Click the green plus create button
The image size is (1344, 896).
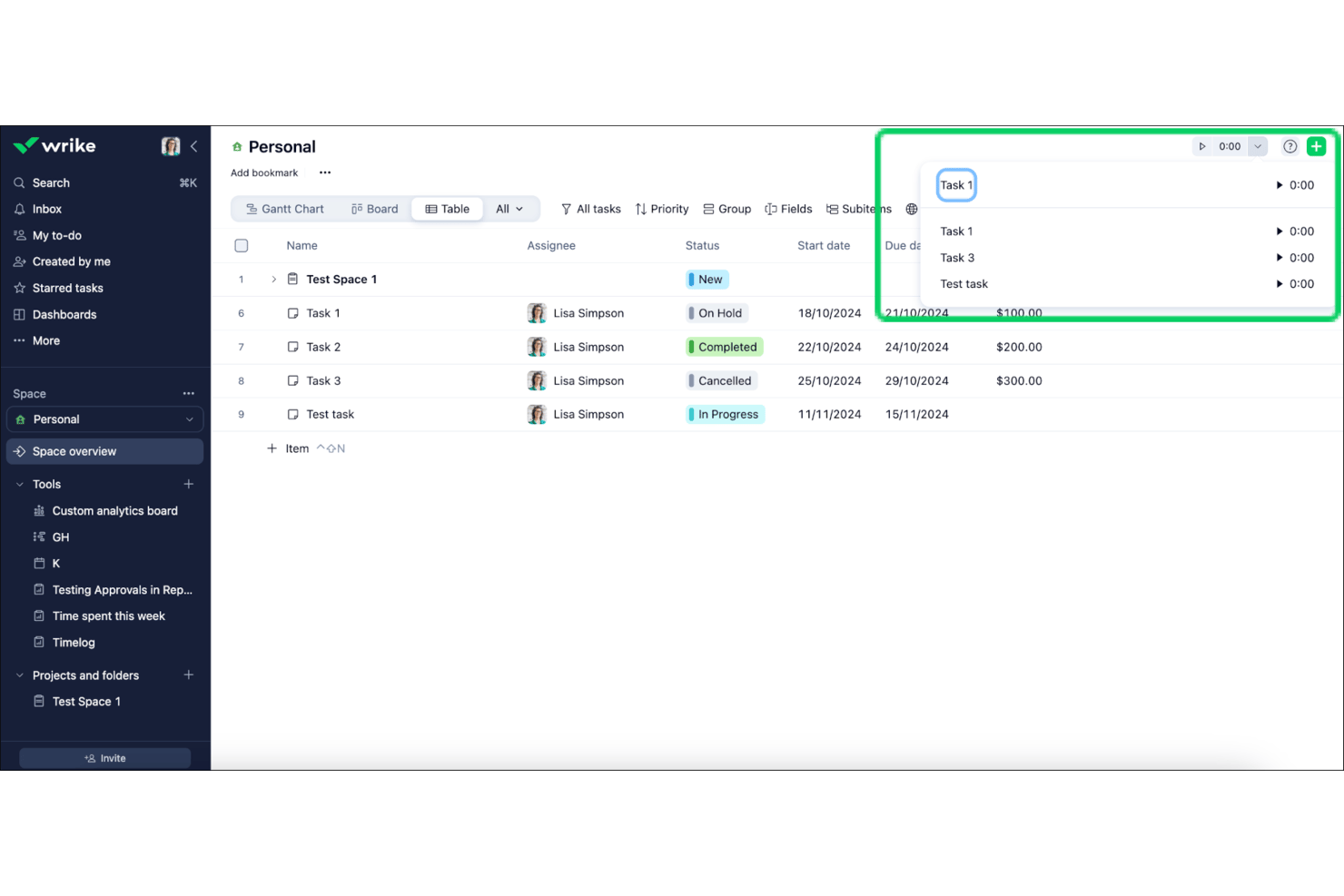click(x=1316, y=146)
